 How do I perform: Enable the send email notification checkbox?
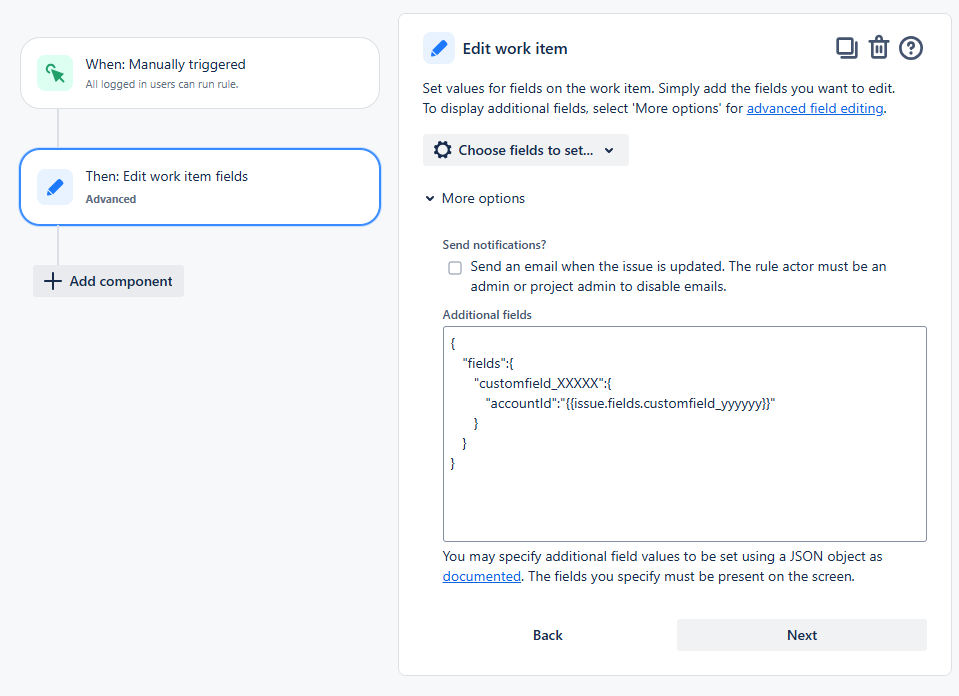click(x=455, y=268)
